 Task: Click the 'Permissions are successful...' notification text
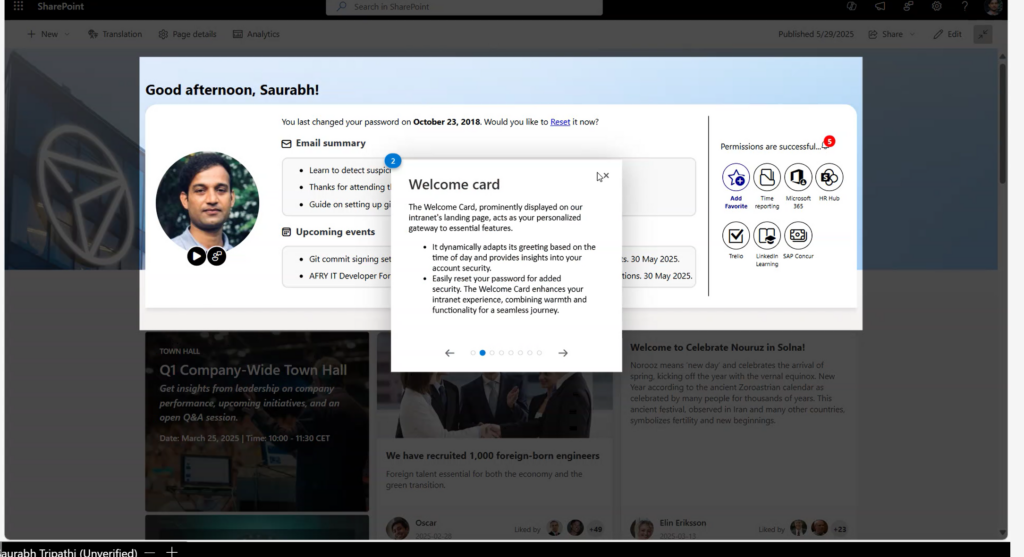click(770, 147)
